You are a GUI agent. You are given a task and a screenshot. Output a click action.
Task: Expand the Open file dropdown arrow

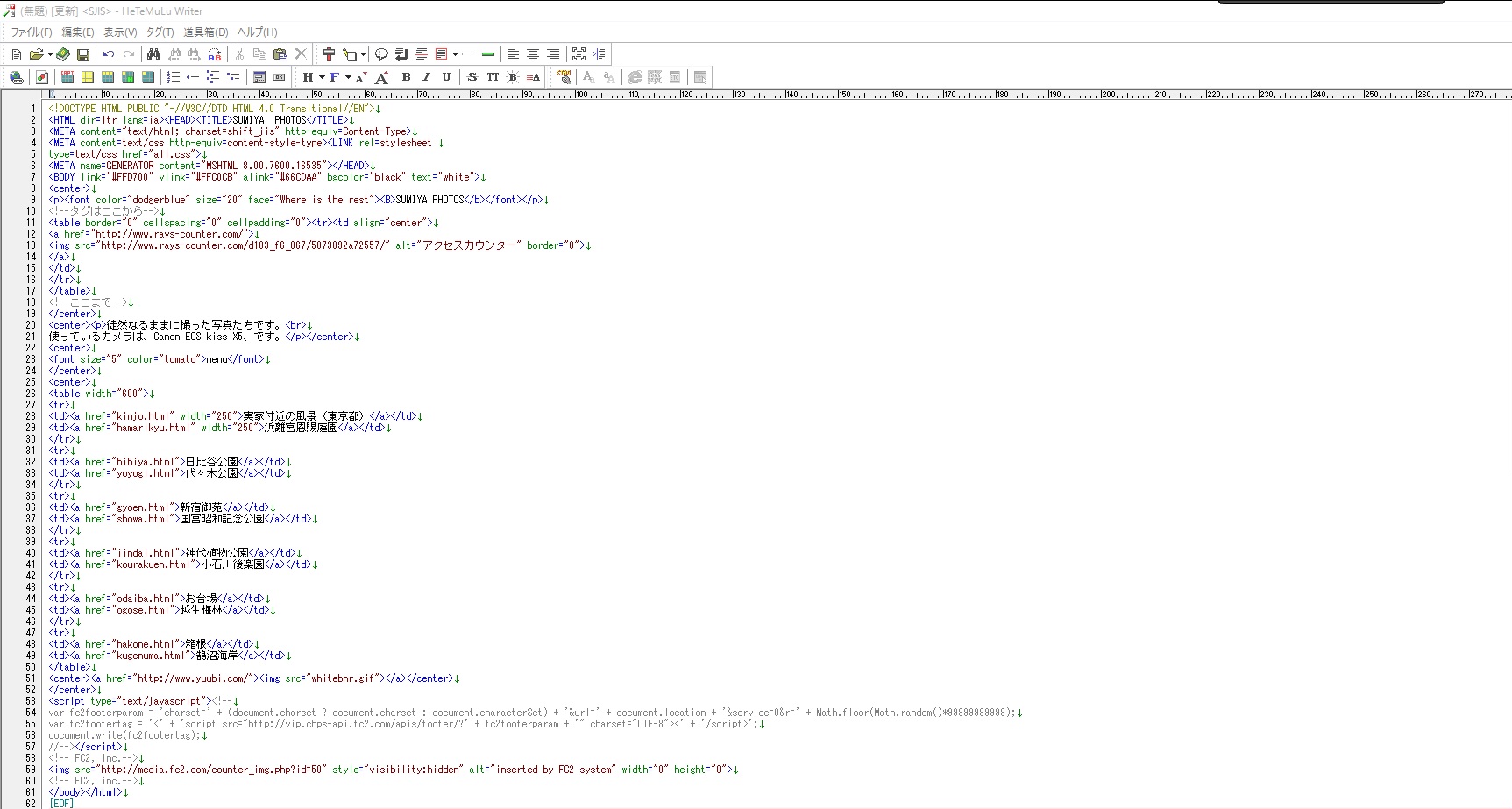click(x=50, y=54)
